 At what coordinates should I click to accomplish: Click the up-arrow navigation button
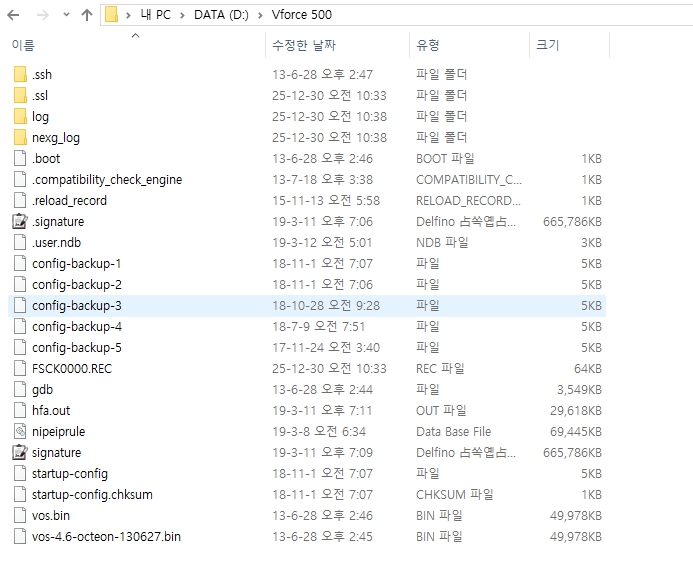pos(87,15)
